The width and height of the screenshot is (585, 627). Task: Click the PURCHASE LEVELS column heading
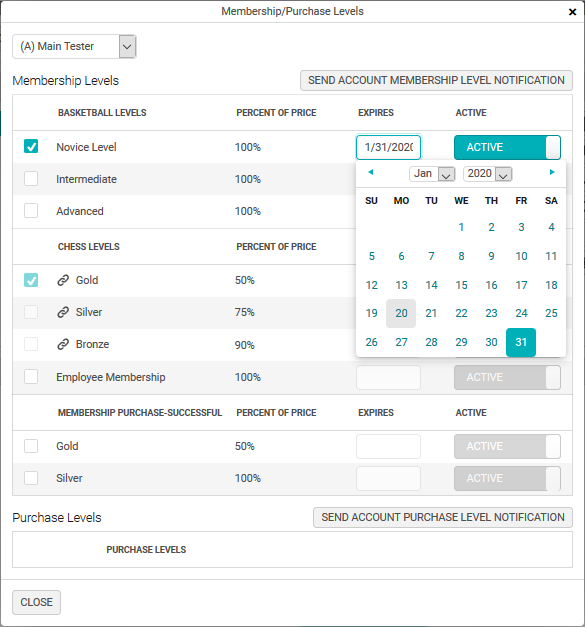pyautogui.click(x=146, y=550)
